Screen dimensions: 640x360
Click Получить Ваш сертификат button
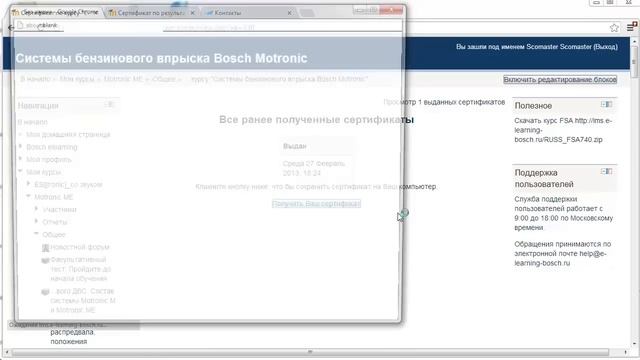316,204
